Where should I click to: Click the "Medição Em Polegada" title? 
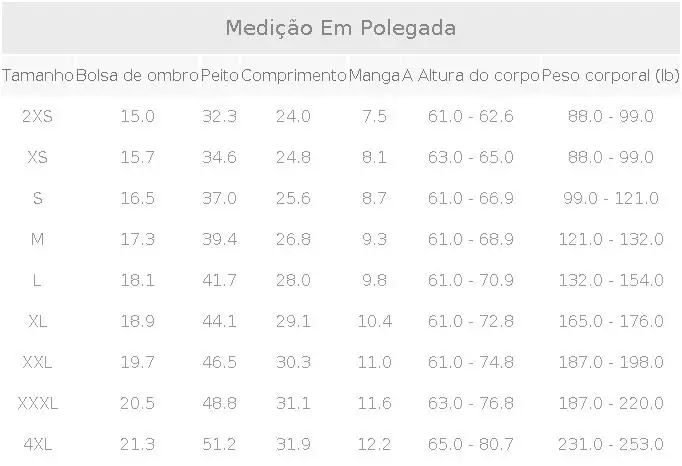(340, 28)
